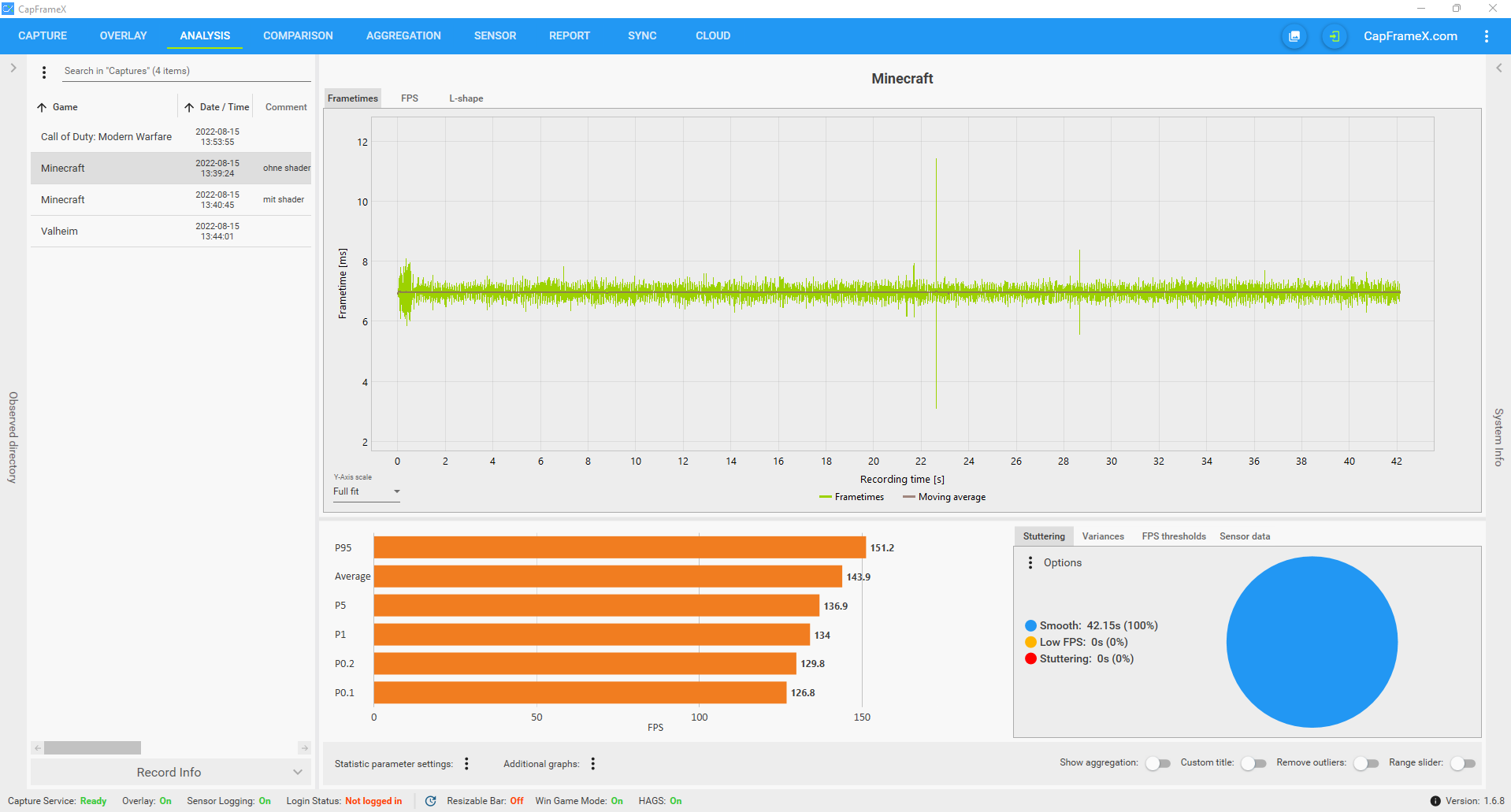Image resolution: width=1511 pixels, height=812 pixels.
Task: Click the version info icon
Action: click(1435, 801)
